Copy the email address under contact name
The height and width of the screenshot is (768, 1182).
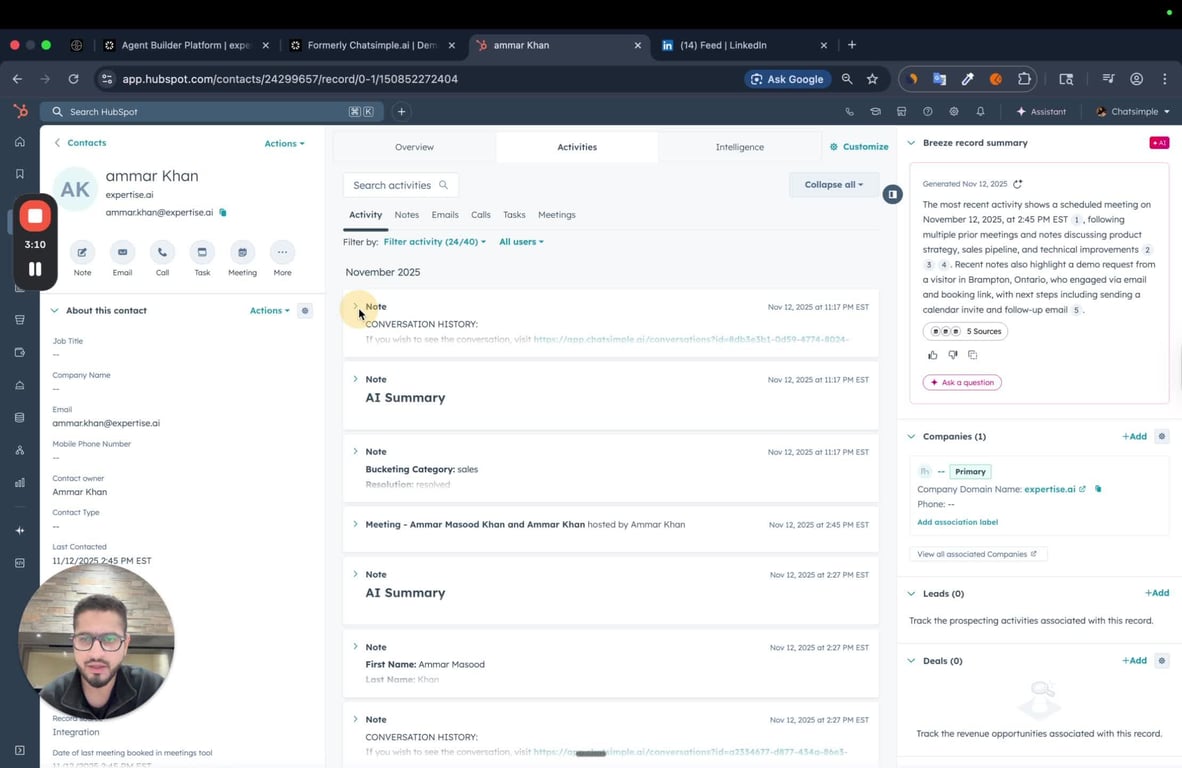point(222,213)
